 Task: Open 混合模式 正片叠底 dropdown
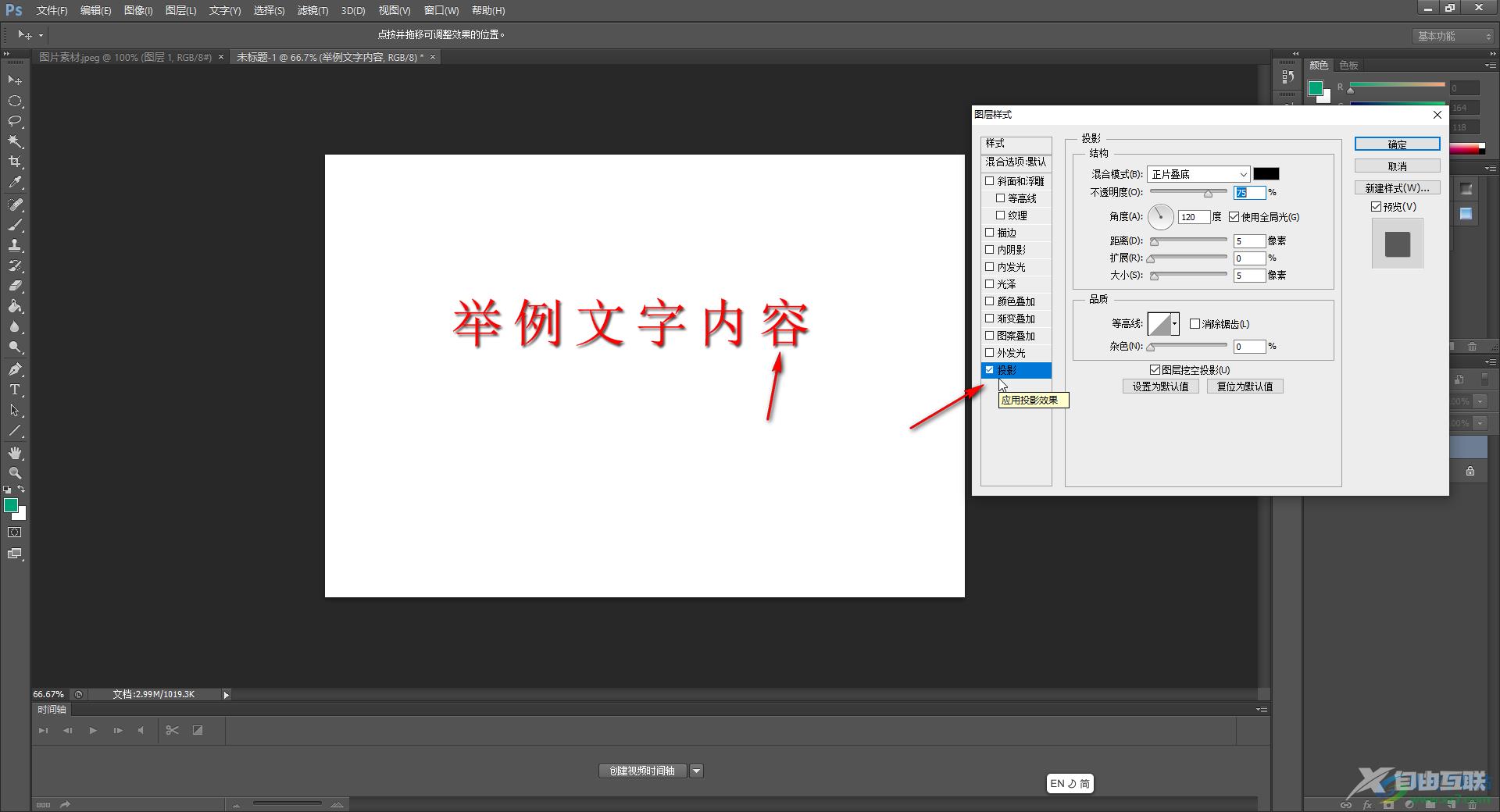(x=1198, y=174)
